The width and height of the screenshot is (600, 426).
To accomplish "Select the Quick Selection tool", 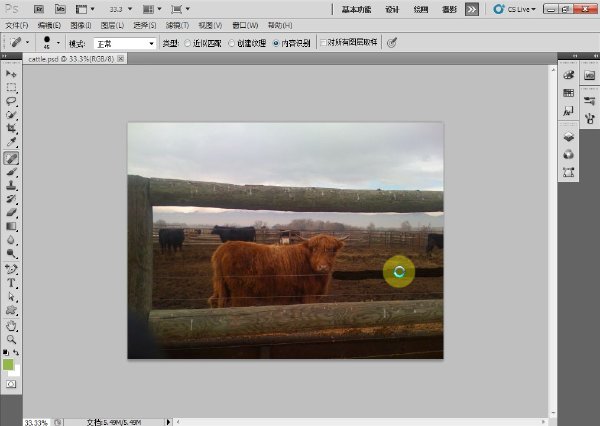I will tap(11, 115).
